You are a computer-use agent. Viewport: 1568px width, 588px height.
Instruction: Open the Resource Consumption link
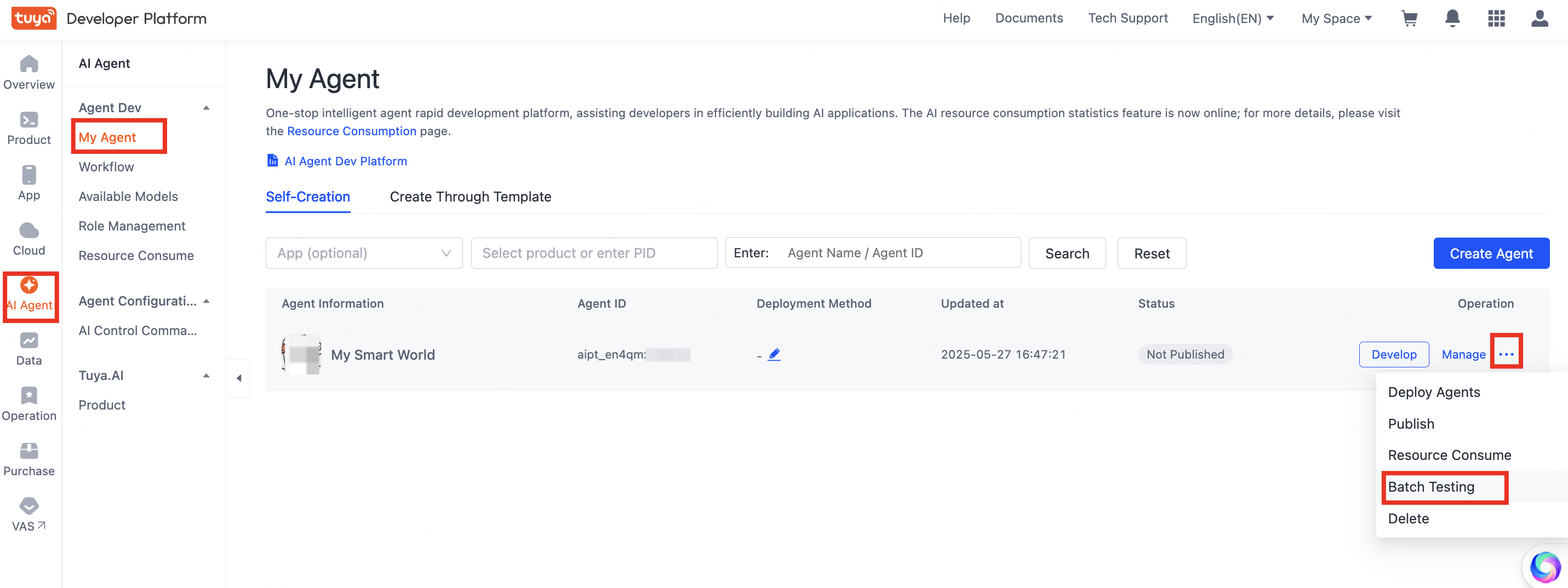coord(351,131)
